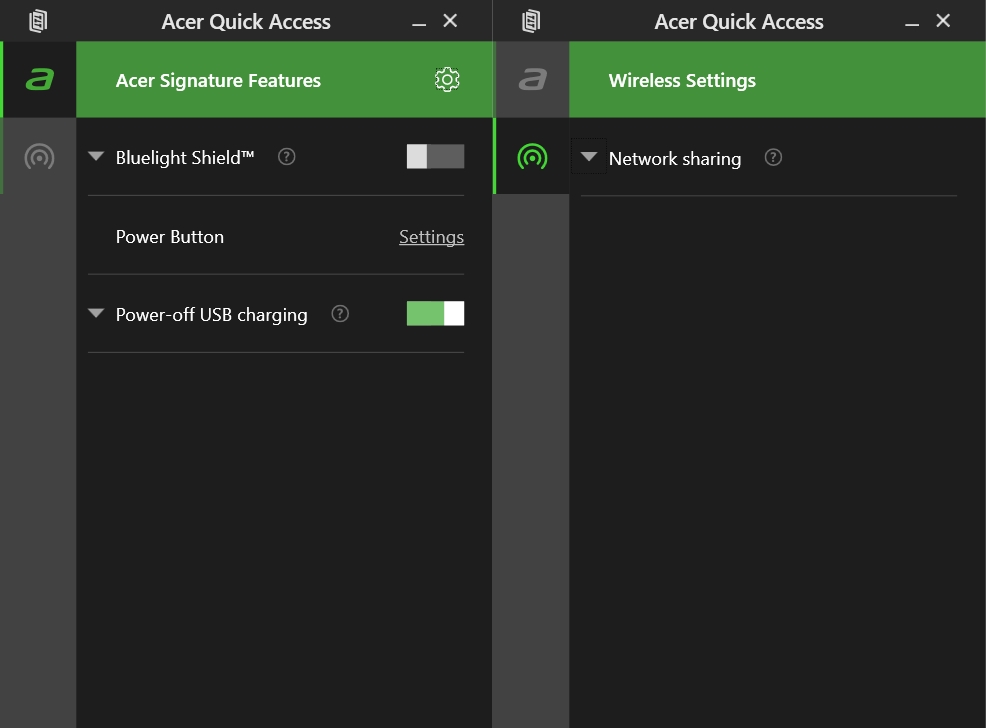Open the settings gear in Acer Signature Features
Screen dimensions: 986x728
[x=447, y=80]
